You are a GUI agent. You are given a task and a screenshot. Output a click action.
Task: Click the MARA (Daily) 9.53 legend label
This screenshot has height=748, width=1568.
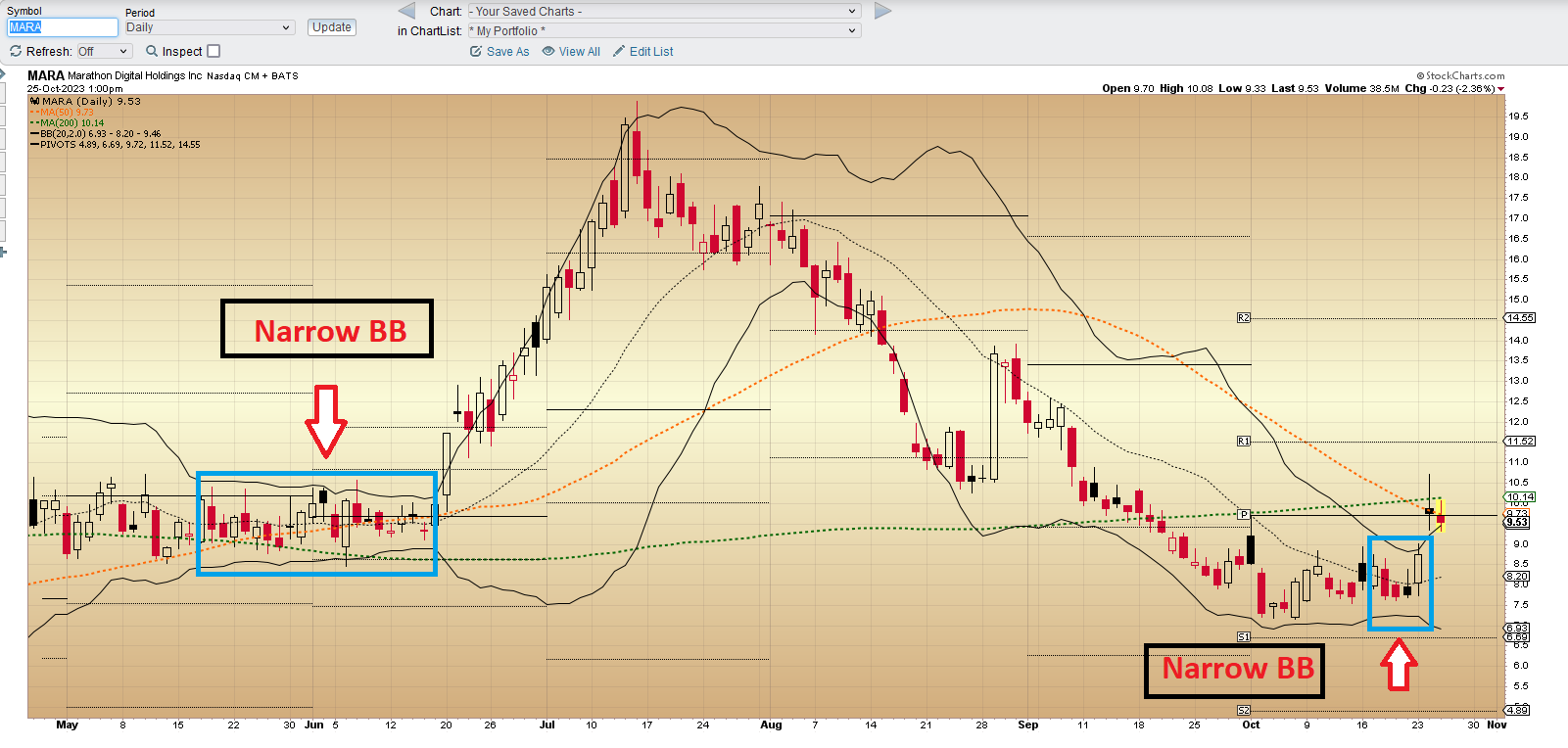91,101
